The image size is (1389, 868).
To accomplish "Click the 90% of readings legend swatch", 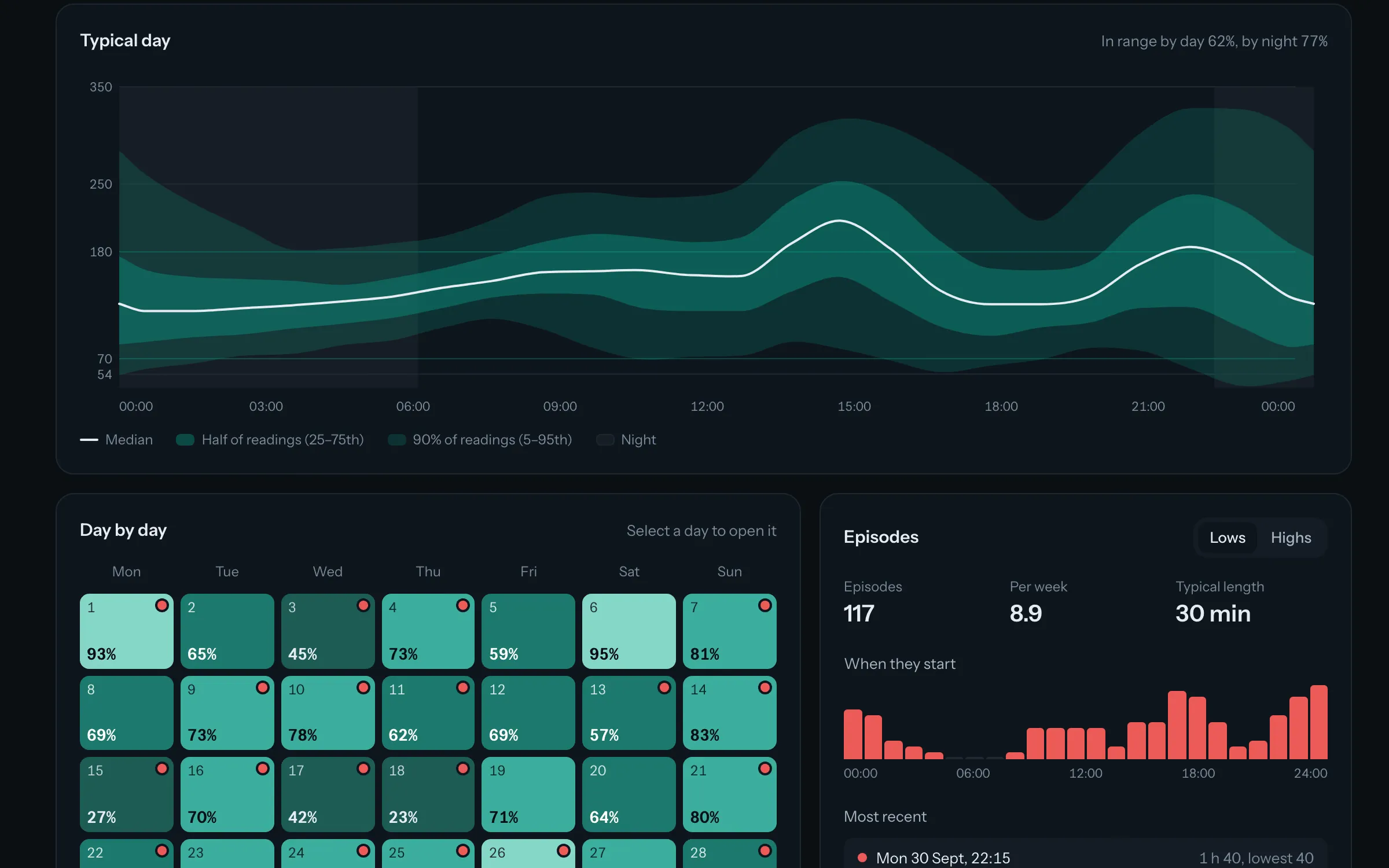I will tap(396, 440).
